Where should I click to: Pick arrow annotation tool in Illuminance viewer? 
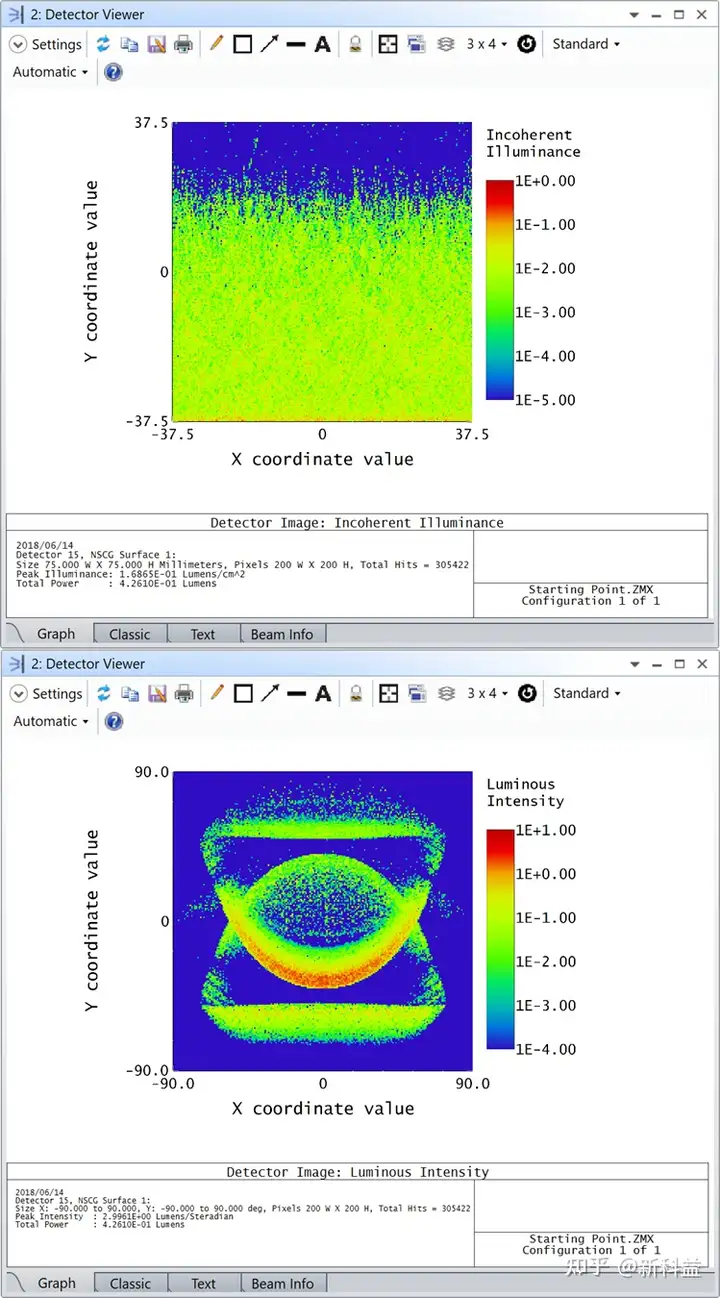(x=270, y=44)
